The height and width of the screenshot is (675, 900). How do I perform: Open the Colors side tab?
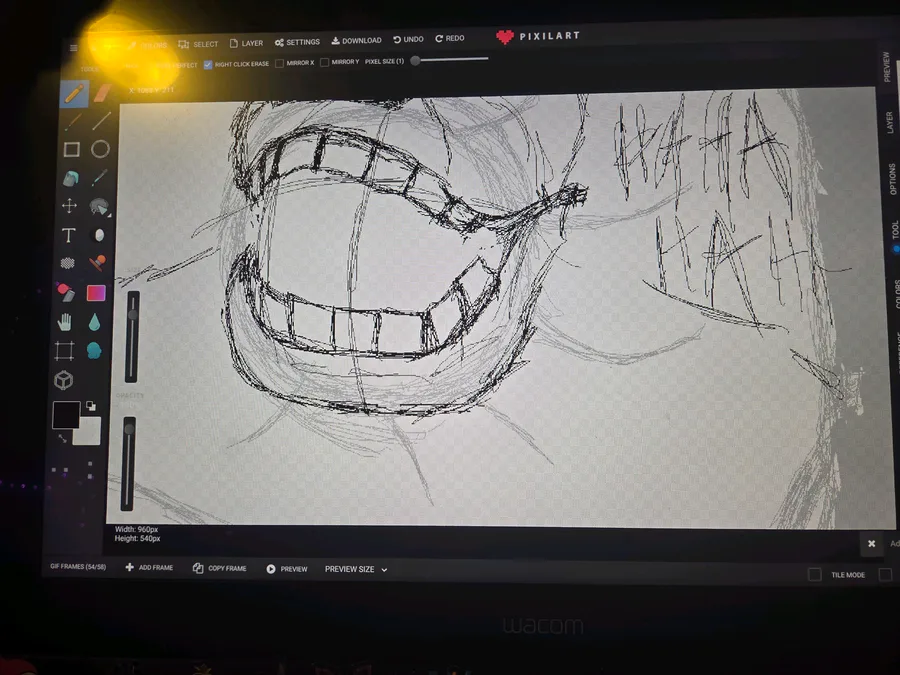tap(897, 294)
